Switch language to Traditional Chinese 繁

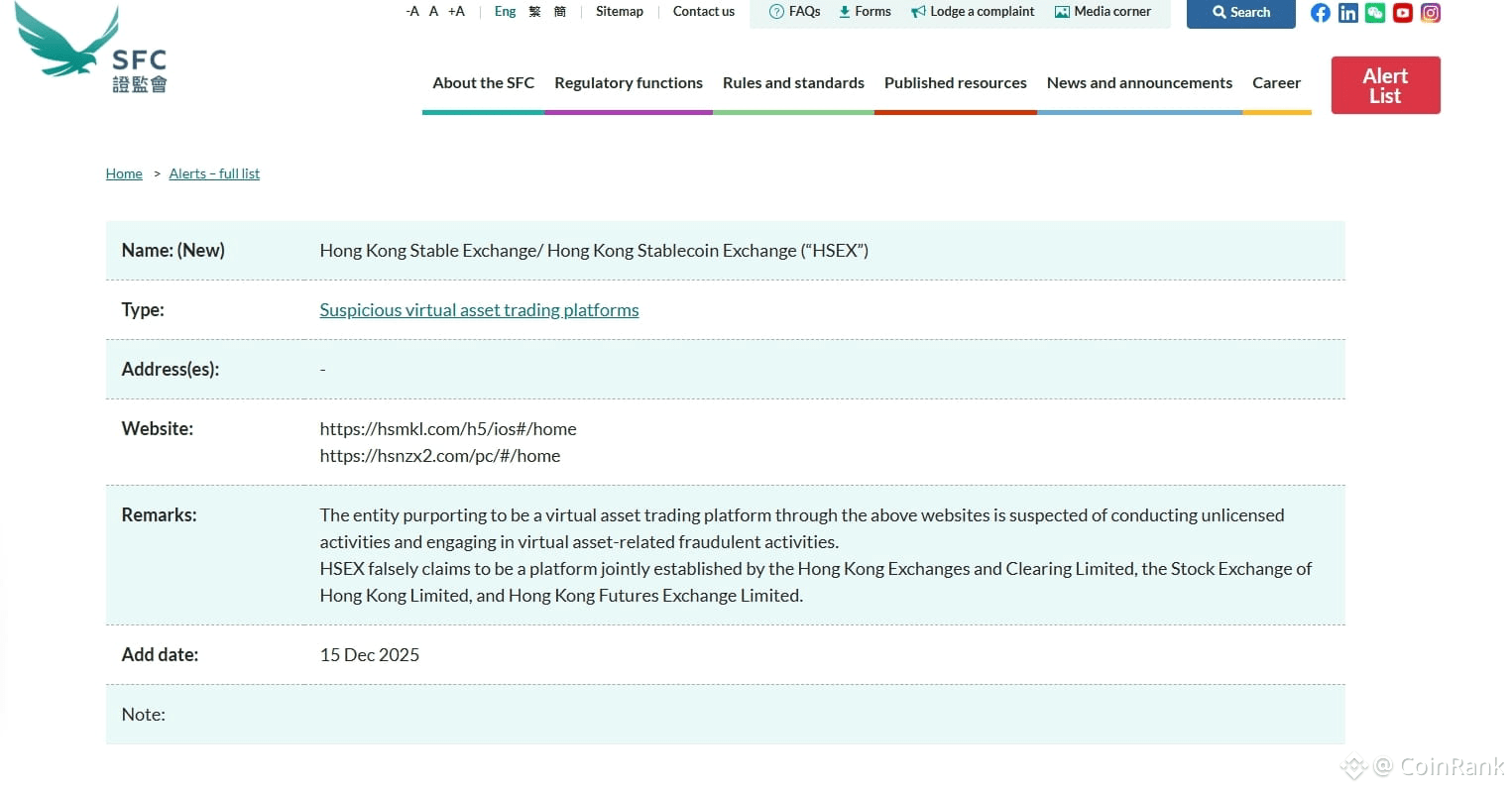tap(534, 12)
